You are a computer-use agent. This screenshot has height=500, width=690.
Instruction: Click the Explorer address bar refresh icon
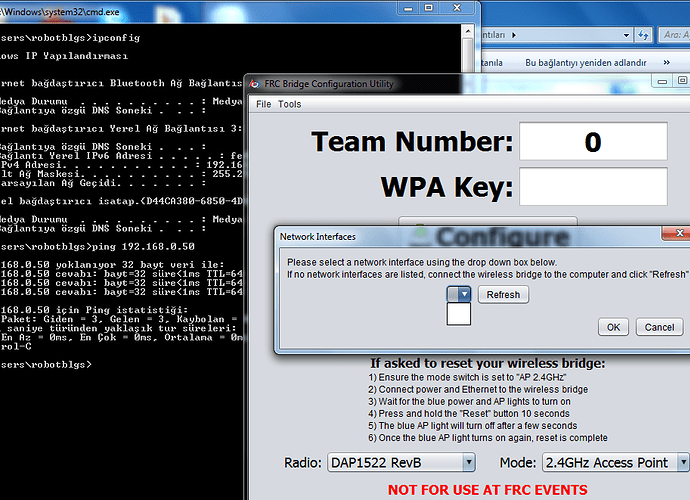pos(643,35)
